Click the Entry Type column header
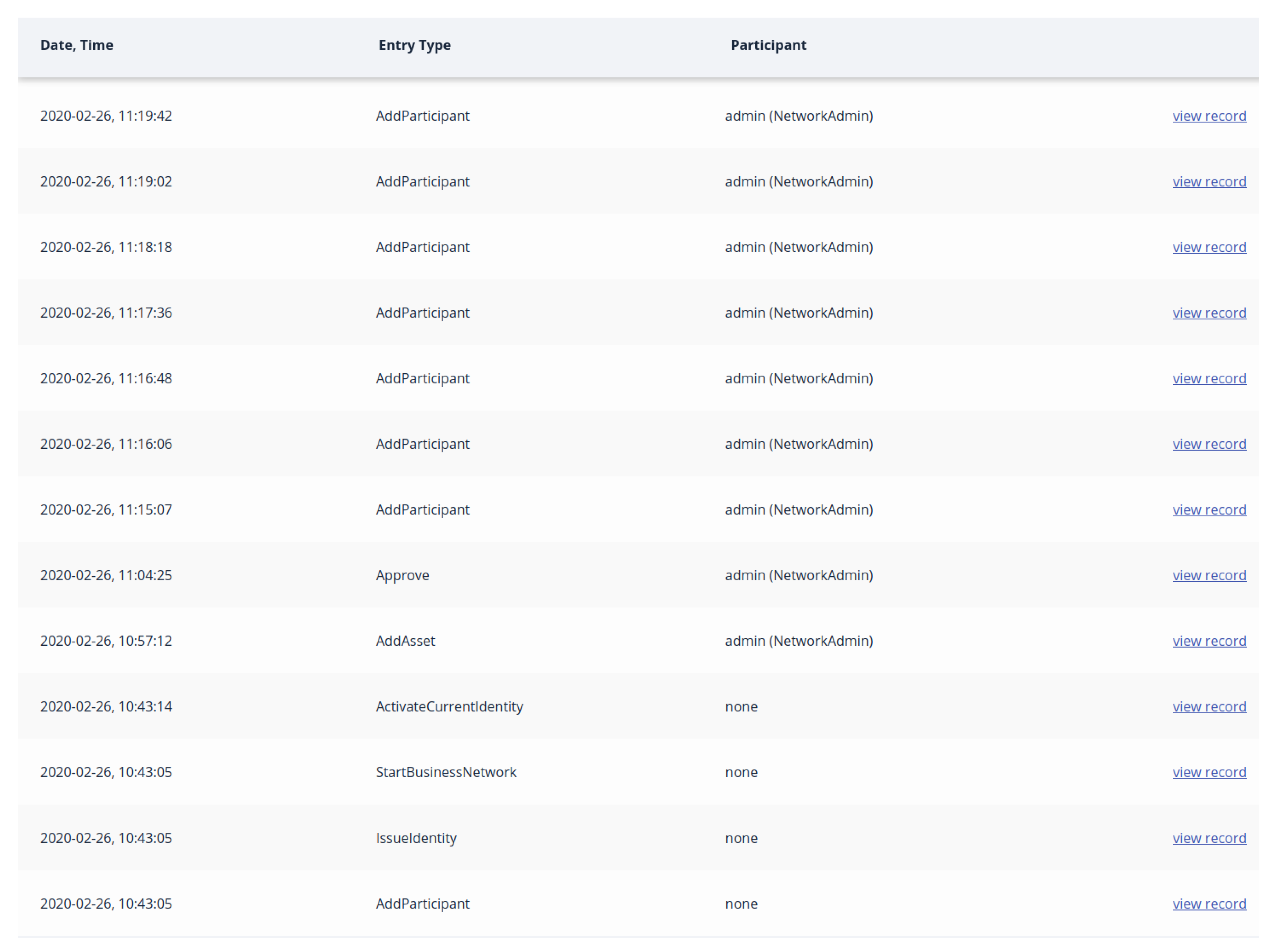This screenshot has width=1276, height=952. (414, 46)
